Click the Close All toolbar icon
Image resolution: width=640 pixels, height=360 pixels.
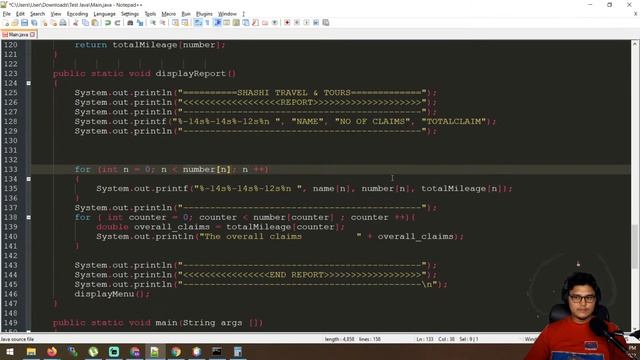(x=54, y=22)
